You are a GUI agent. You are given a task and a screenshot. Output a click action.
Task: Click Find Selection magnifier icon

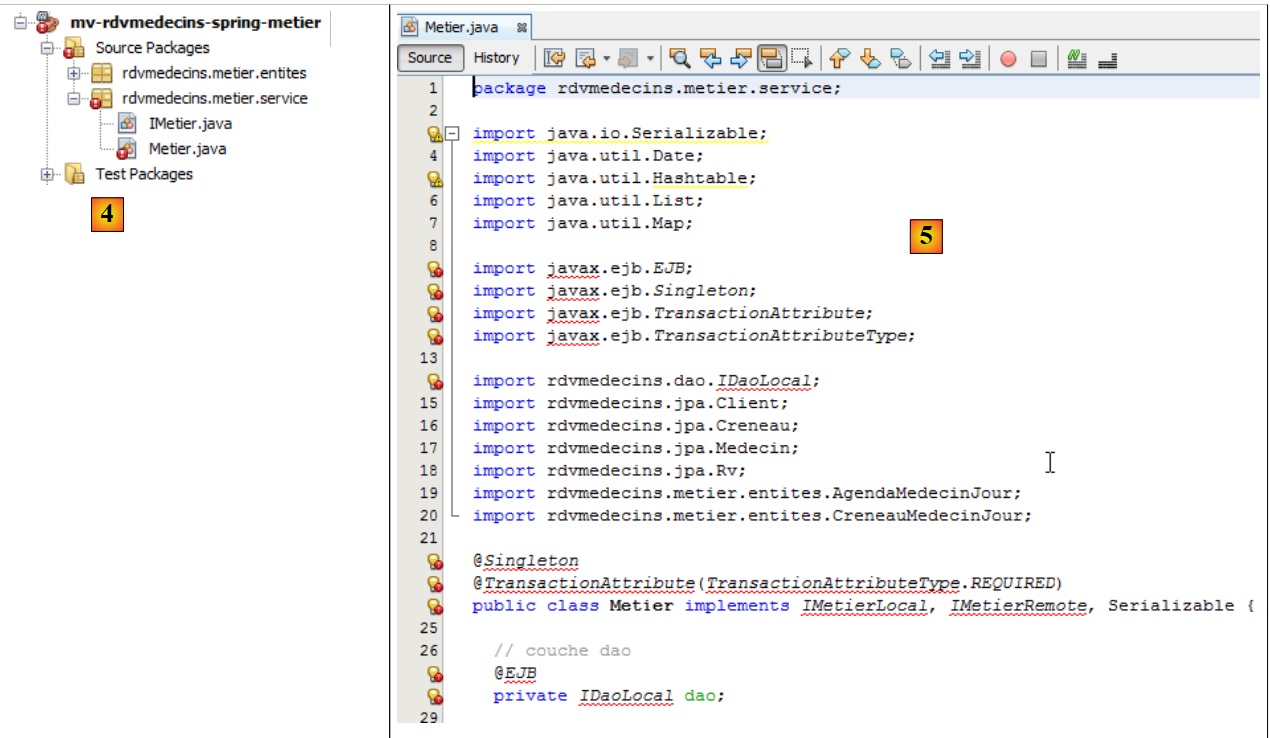click(x=679, y=58)
